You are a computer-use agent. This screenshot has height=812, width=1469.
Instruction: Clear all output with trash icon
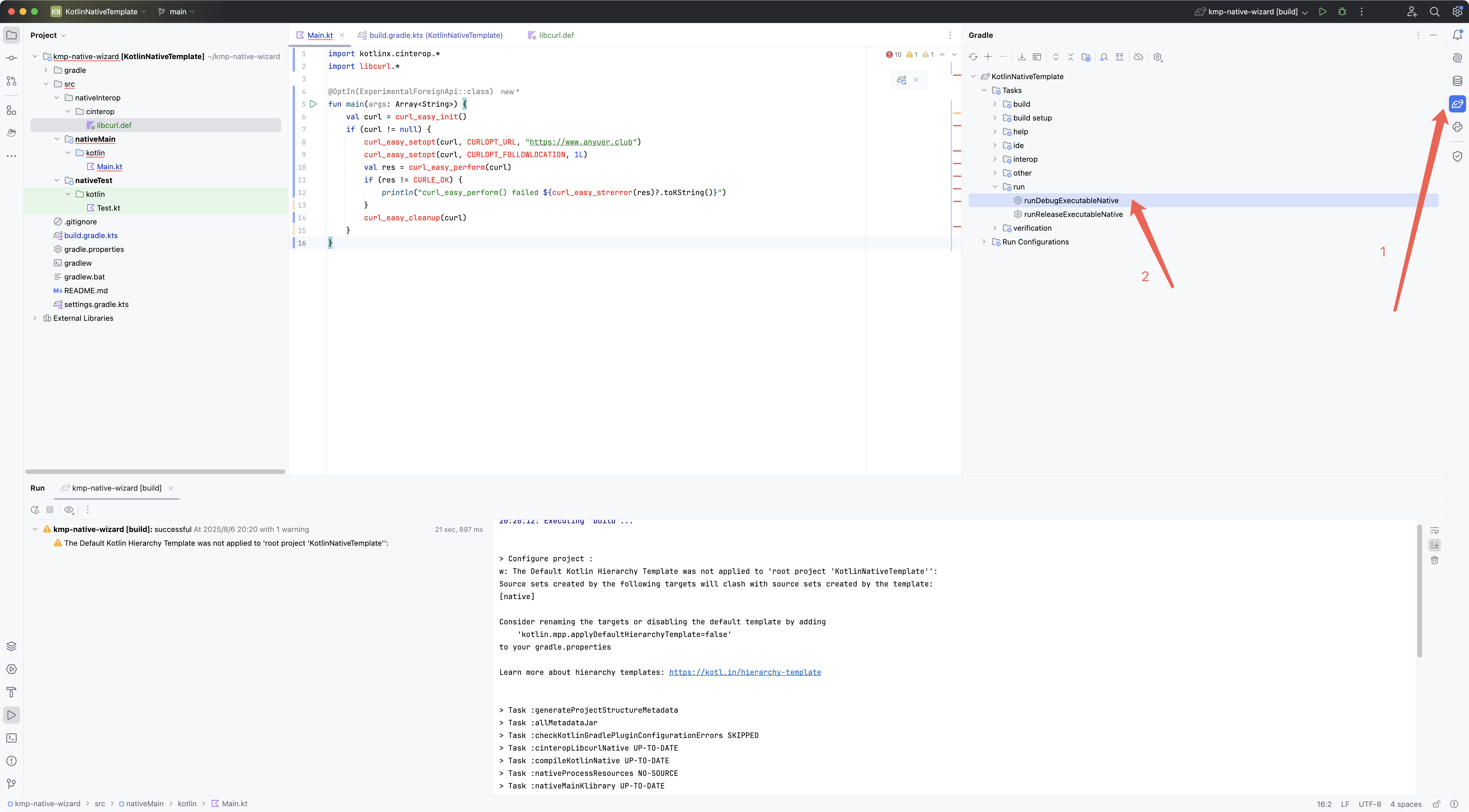tap(1434, 560)
